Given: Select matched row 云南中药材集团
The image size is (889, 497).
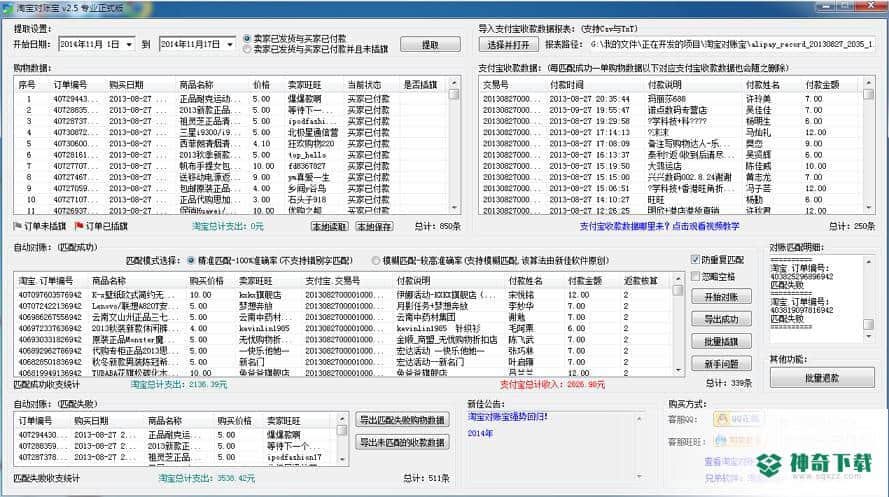Looking at the screenshot, I should [x=344, y=317].
